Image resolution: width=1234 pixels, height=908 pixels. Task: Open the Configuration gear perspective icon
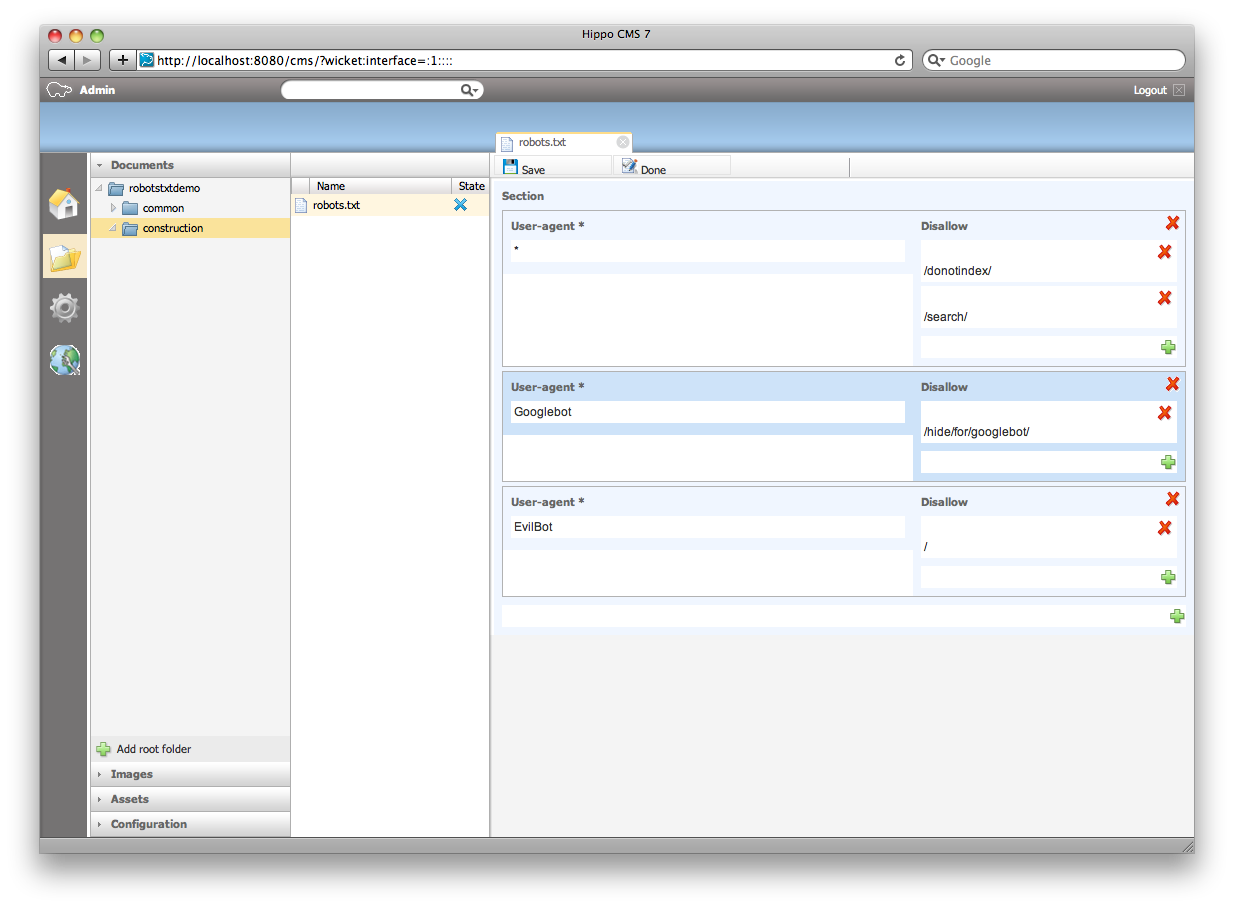(x=64, y=308)
